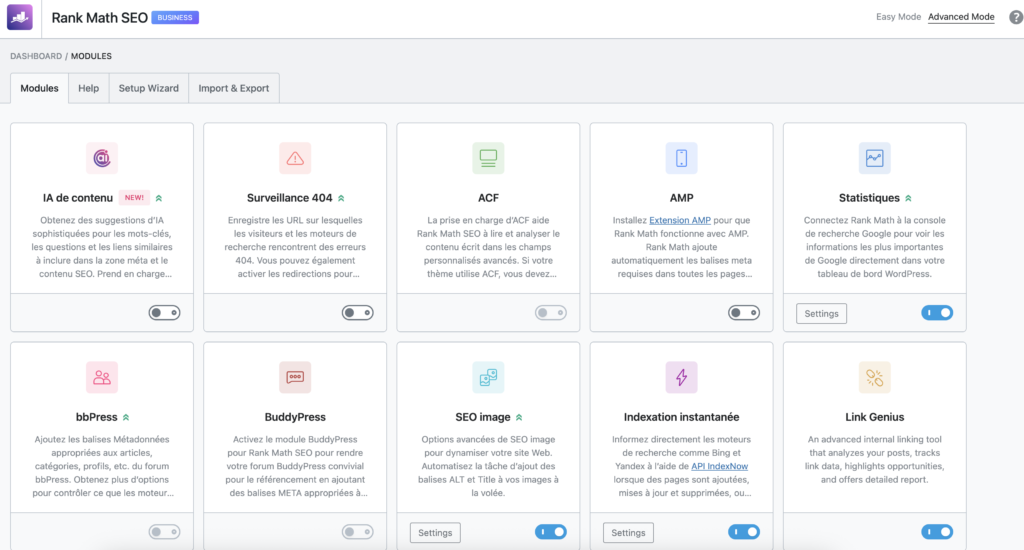Follow the API IndexNow link
The width and height of the screenshot is (1024, 550).
tap(720, 466)
